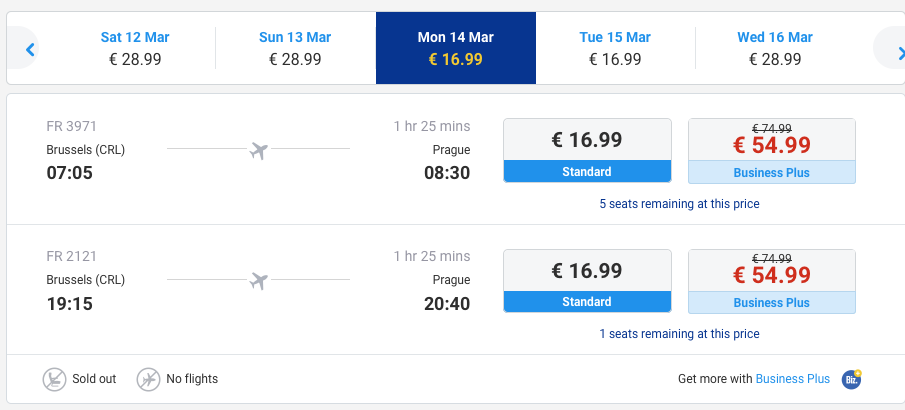Select the Sat 12 Mar date tab
Screen dimensions: 905x410
135,48
